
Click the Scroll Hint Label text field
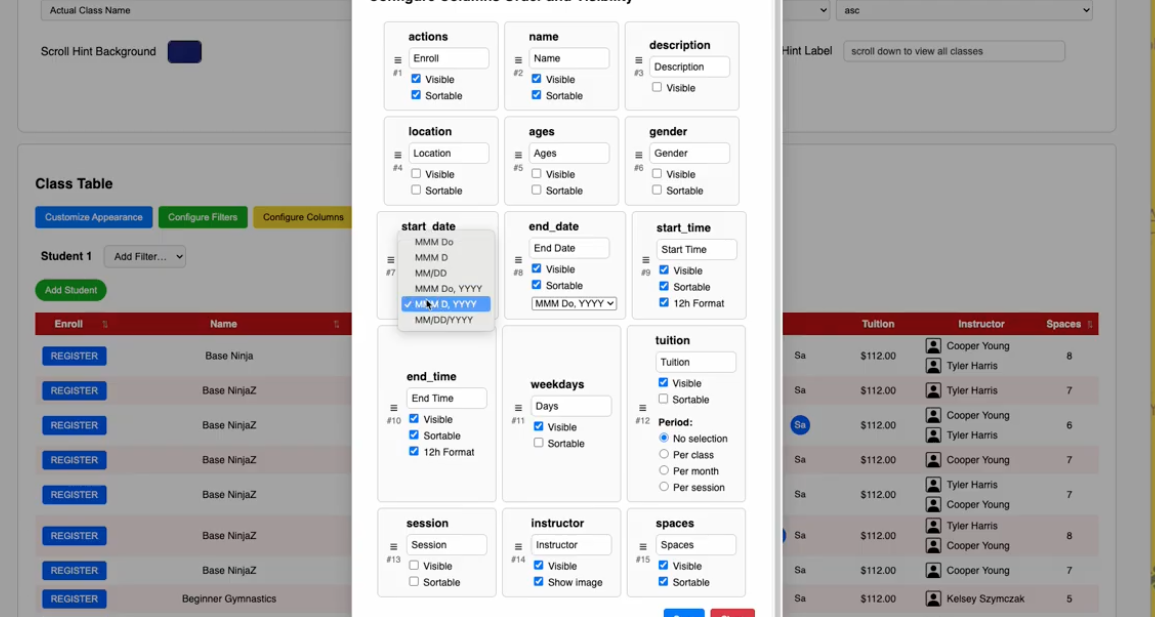(953, 51)
